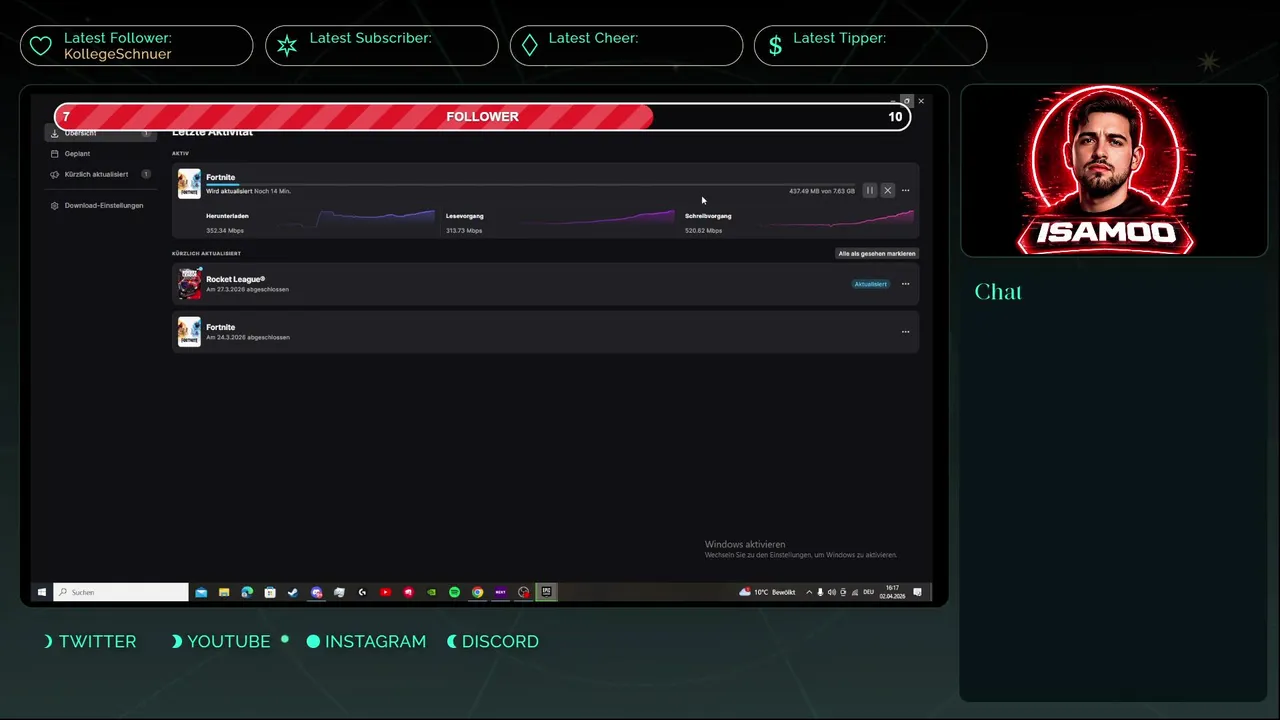
Task: Click 'Am 24.3.2026 abgeschlossen' text
Action: pos(248,338)
